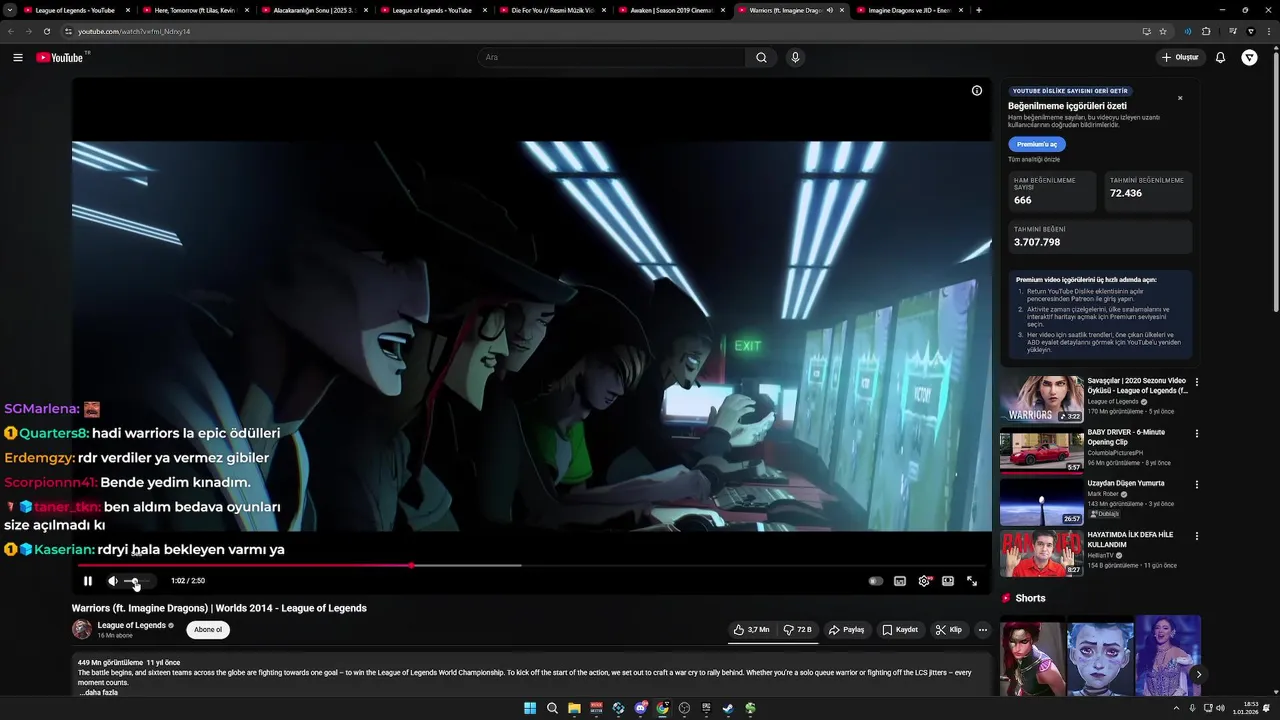This screenshot has height=720, width=1280.
Task: Toggle the autoplay switch
Action: click(x=876, y=581)
